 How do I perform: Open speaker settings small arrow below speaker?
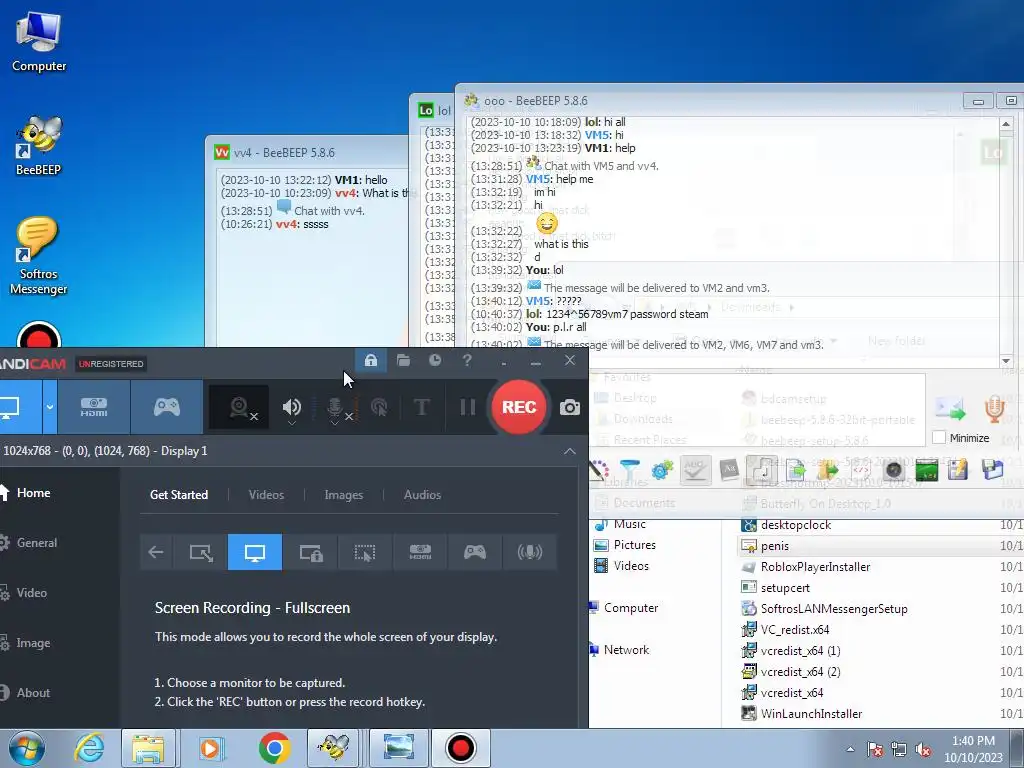coord(291,423)
